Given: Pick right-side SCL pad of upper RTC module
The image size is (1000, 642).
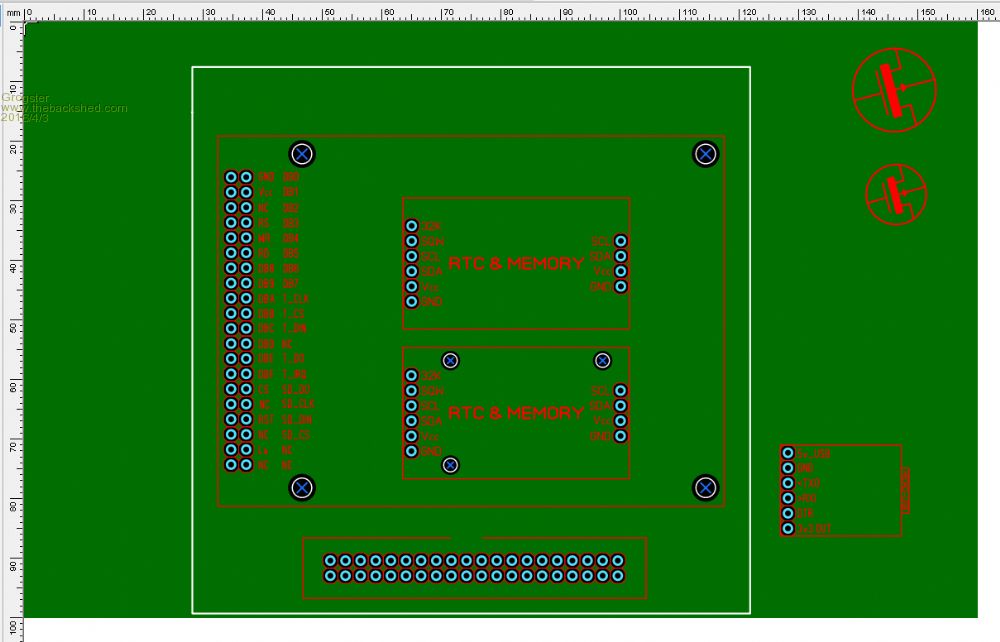Looking at the screenshot, I should pyautogui.click(x=621, y=241).
